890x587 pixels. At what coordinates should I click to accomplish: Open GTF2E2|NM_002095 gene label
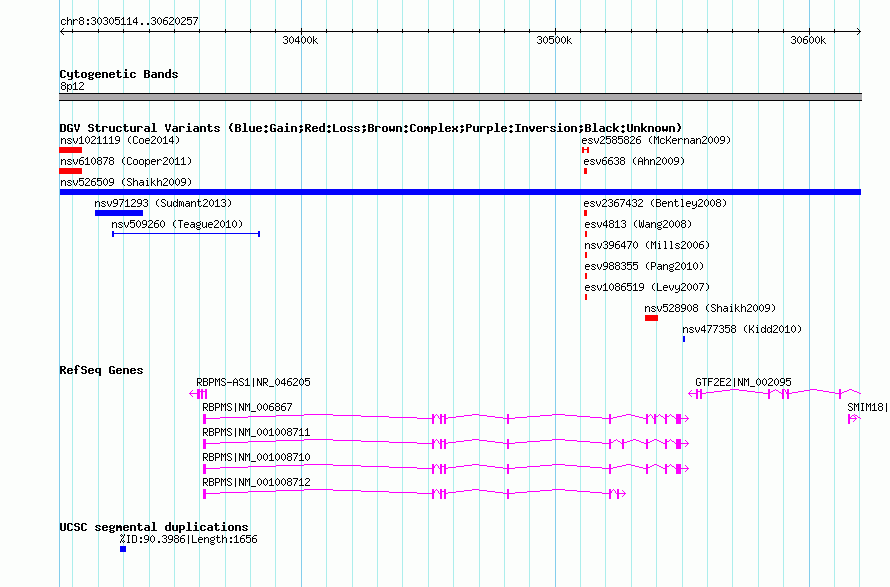[743, 382]
